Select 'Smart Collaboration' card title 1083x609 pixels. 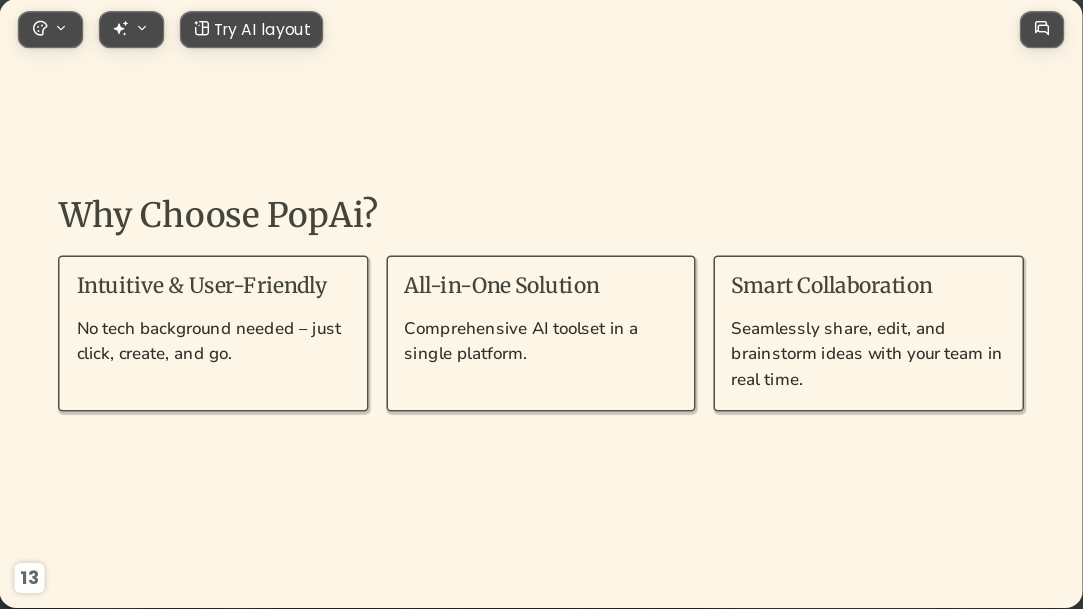pos(832,285)
